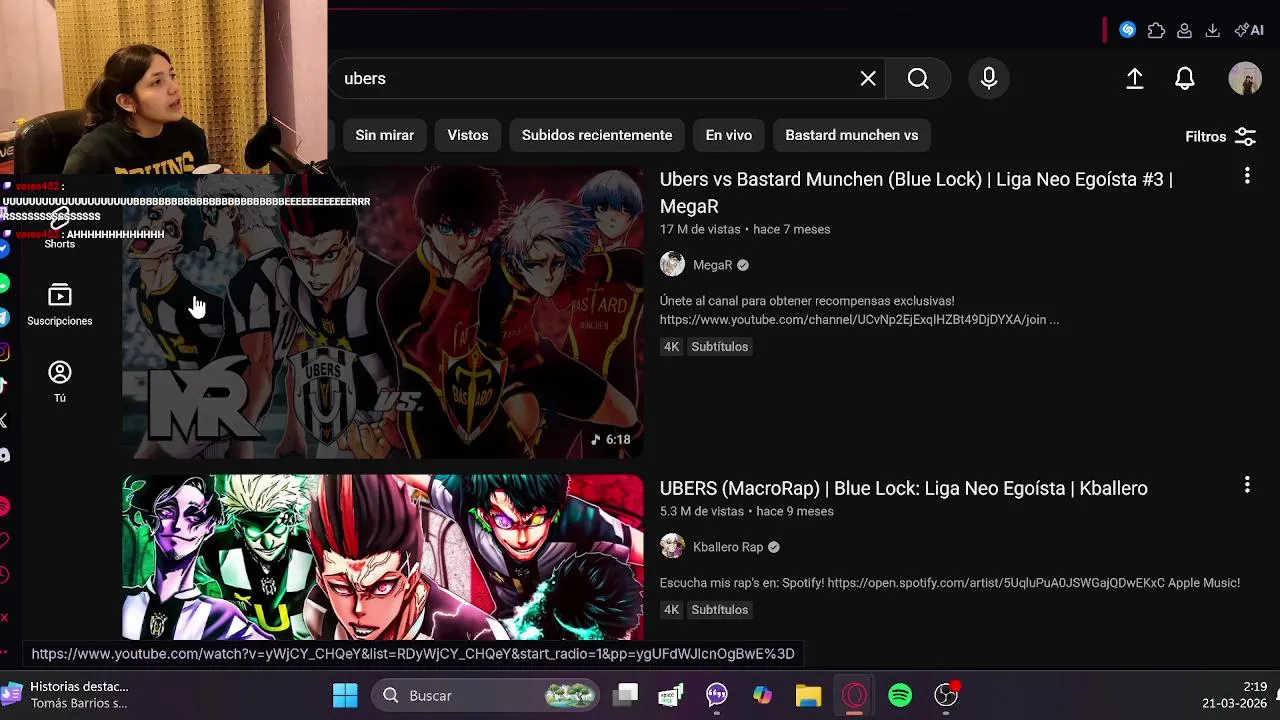The height and width of the screenshot is (720, 1280).
Task: Click the MegaR channel avatar
Action: click(672, 265)
